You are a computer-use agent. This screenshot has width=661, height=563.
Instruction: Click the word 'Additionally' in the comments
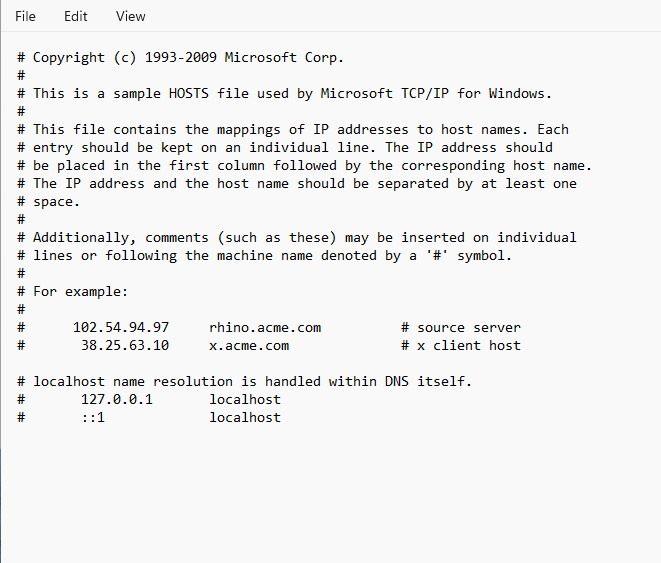[85, 237]
